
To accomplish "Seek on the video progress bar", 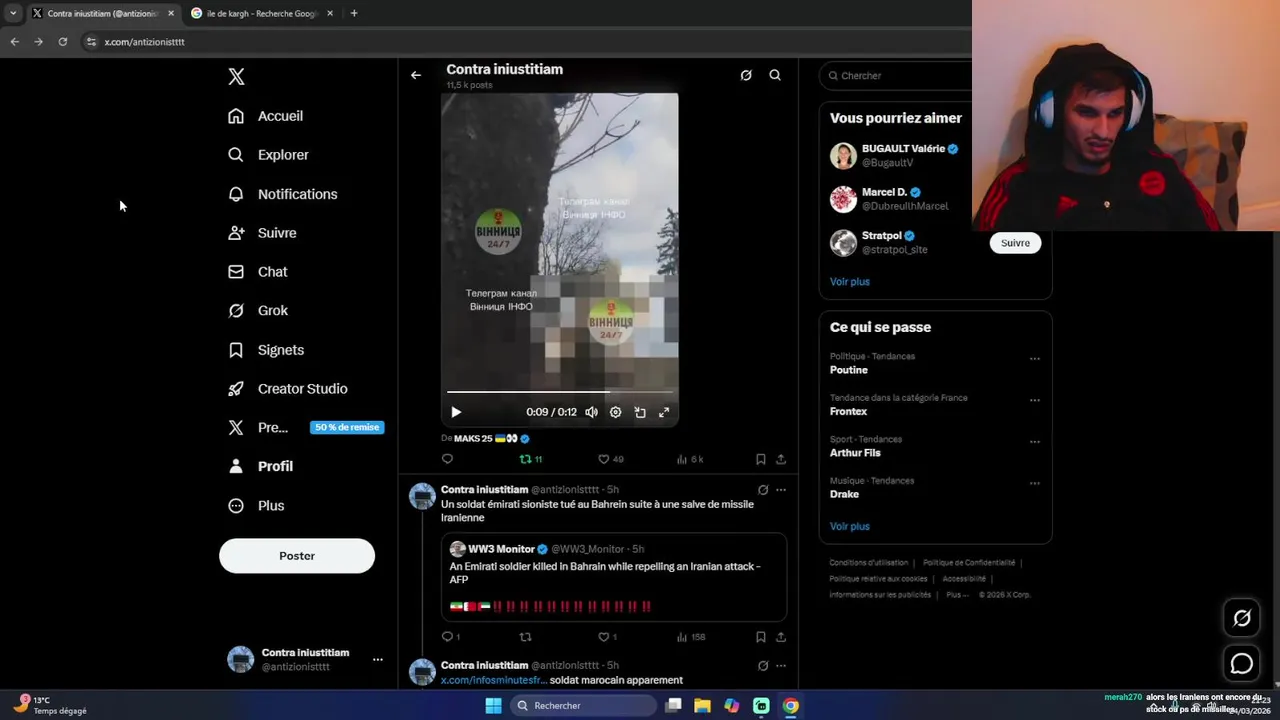I will pos(560,392).
